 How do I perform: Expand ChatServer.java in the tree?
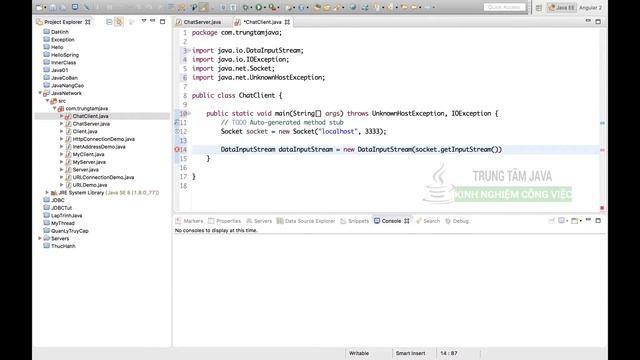[62, 124]
